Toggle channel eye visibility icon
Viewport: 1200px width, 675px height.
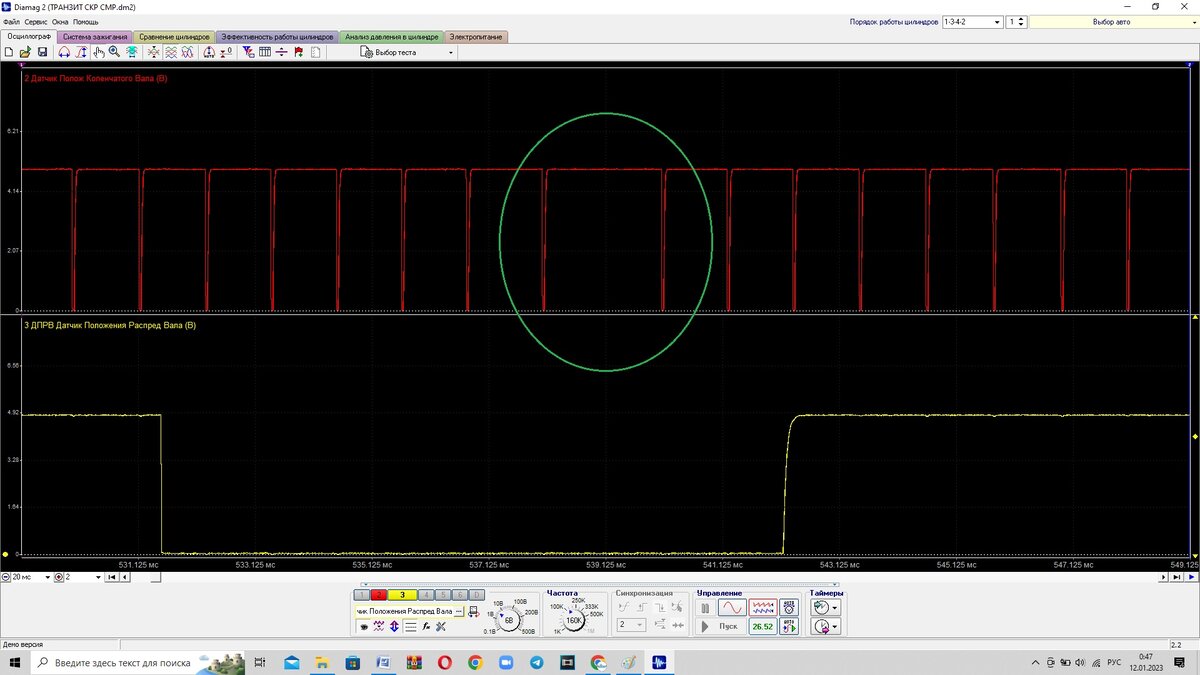tap(363, 626)
